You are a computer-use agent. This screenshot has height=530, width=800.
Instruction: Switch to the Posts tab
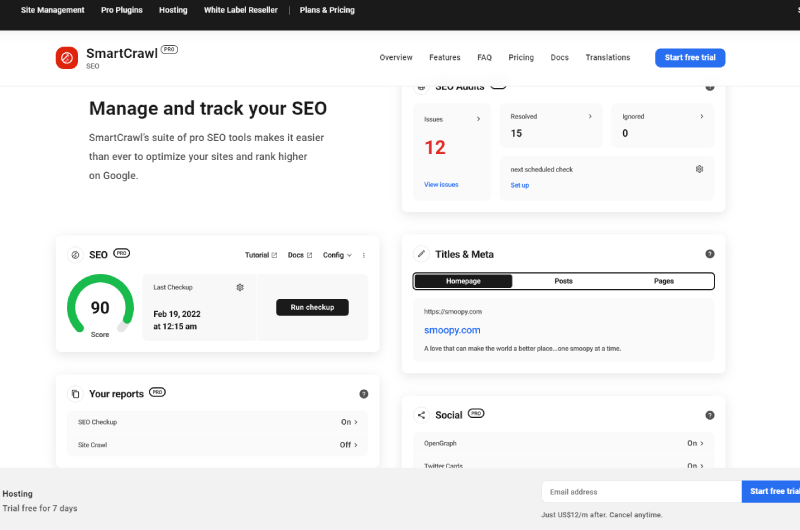563,281
